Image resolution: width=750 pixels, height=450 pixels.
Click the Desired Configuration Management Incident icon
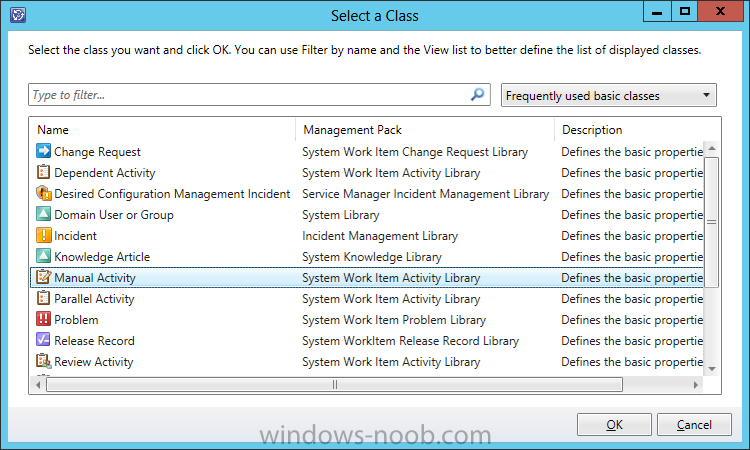(44, 193)
